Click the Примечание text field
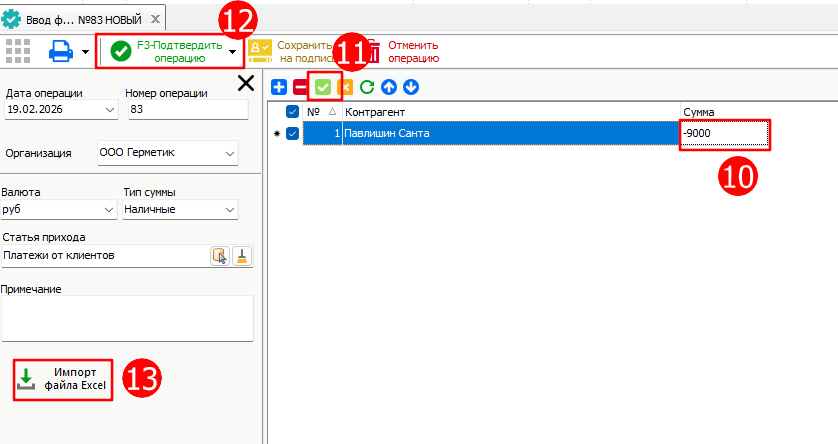The width and height of the screenshot is (838, 444). tap(126, 319)
